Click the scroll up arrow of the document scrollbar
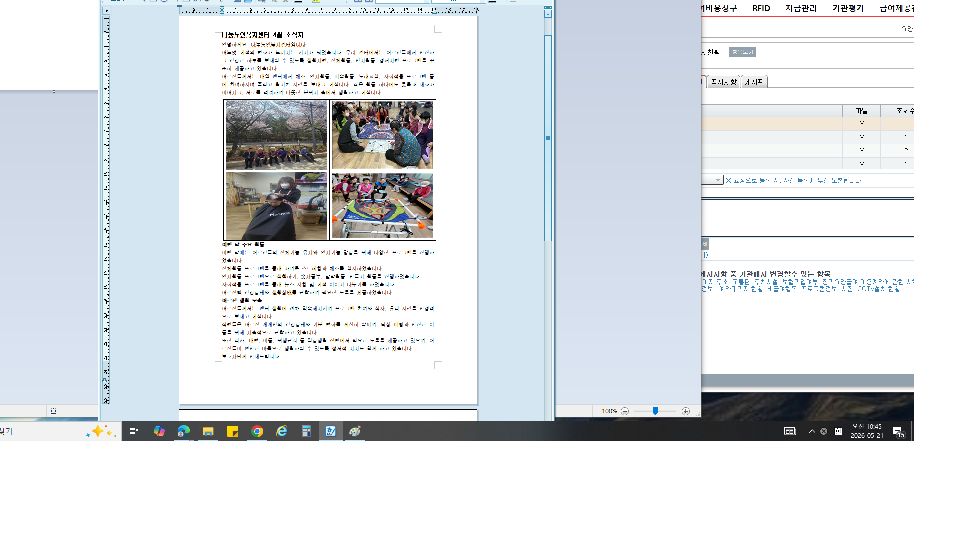Viewport: 960px width, 540px height. tap(548, 12)
